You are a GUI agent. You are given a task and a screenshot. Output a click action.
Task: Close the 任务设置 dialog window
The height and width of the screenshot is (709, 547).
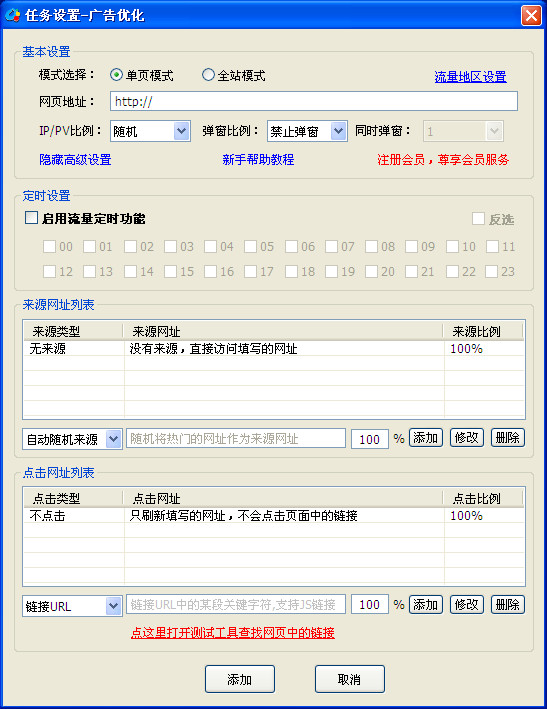[x=531, y=15]
